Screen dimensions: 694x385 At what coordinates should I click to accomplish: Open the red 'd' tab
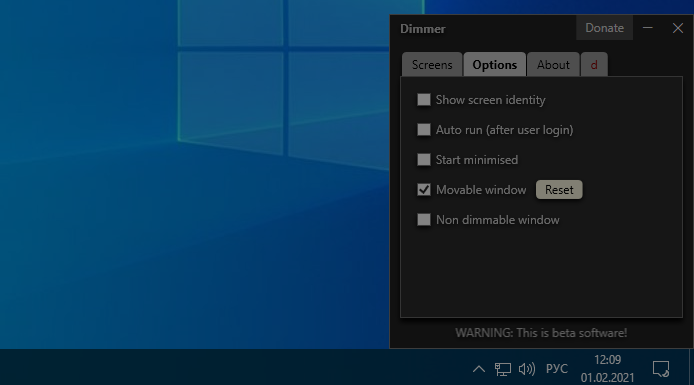tap(594, 65)
